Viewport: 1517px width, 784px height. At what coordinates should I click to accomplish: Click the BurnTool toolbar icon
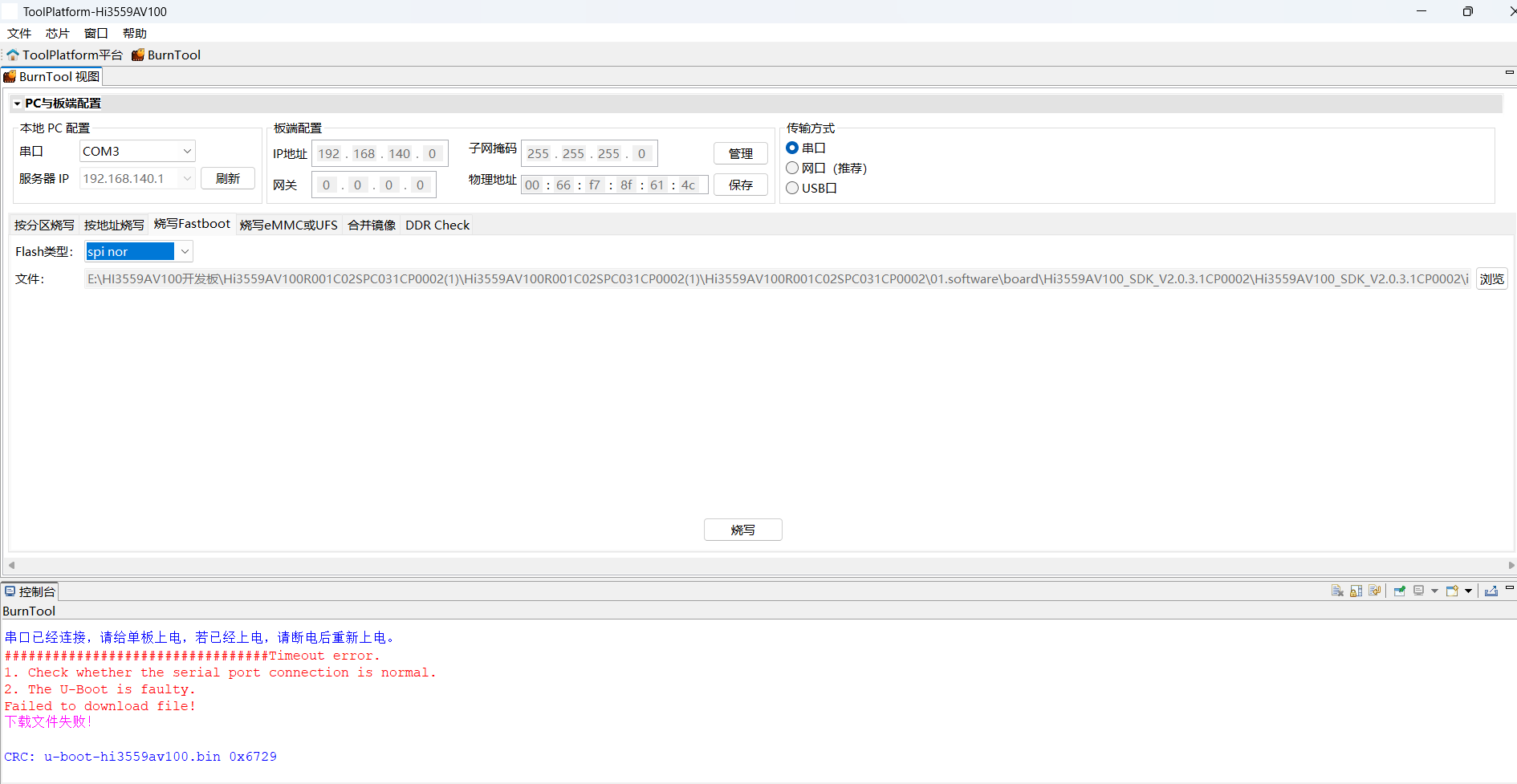click(x=138, y=55)
